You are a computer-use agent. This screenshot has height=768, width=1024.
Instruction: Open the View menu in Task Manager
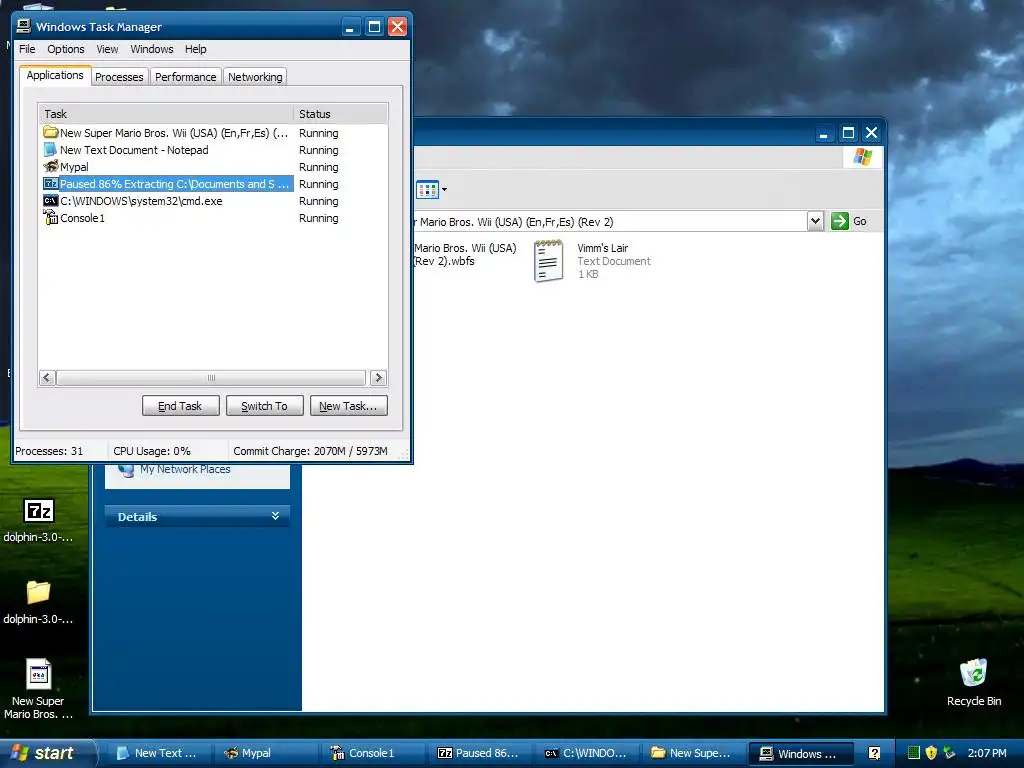click(107, 49)
